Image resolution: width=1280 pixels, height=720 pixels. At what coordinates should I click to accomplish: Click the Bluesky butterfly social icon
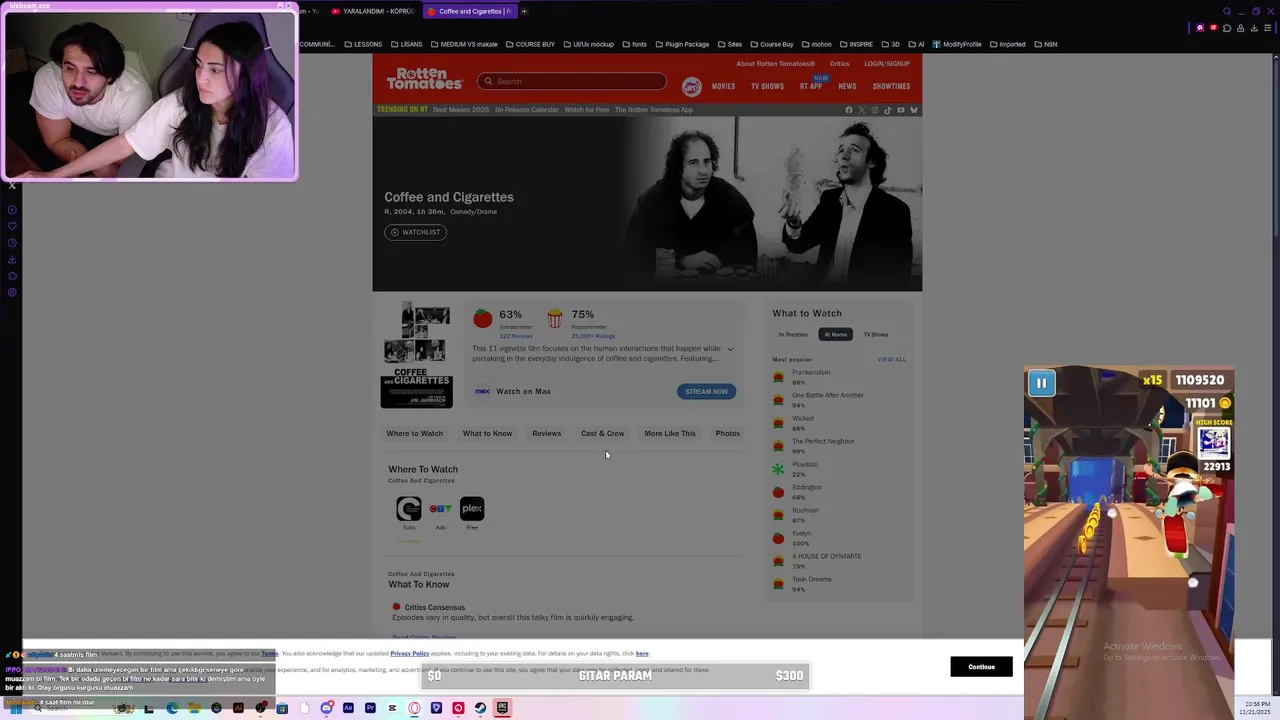(x=913, y=110)
